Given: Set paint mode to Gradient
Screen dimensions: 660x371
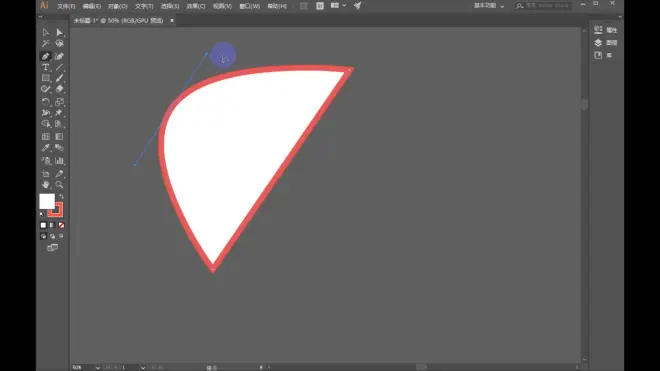Looking at the screenshot, I should tap(52, 225).
